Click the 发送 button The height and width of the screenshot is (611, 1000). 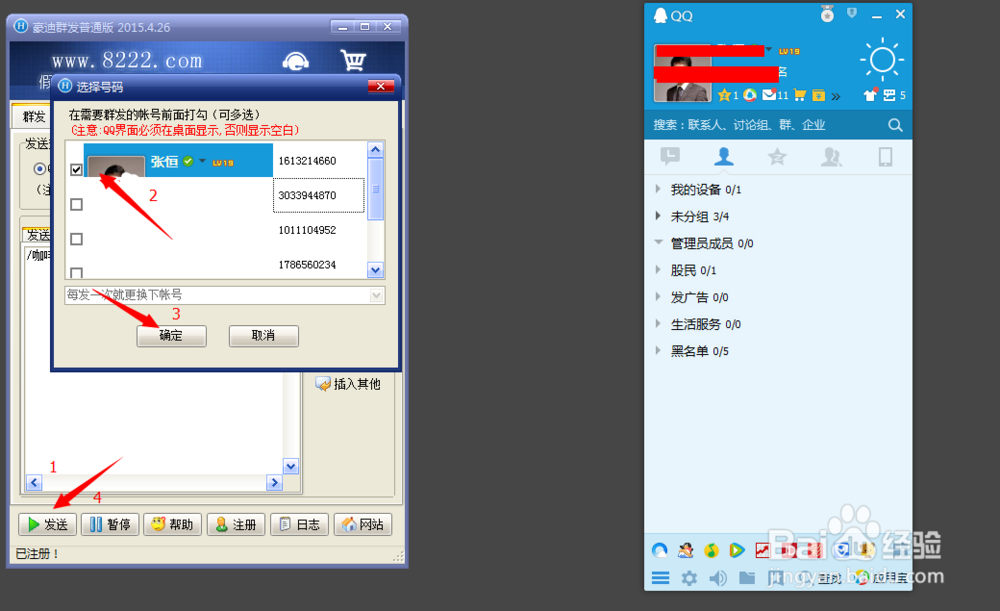(47, 524)
